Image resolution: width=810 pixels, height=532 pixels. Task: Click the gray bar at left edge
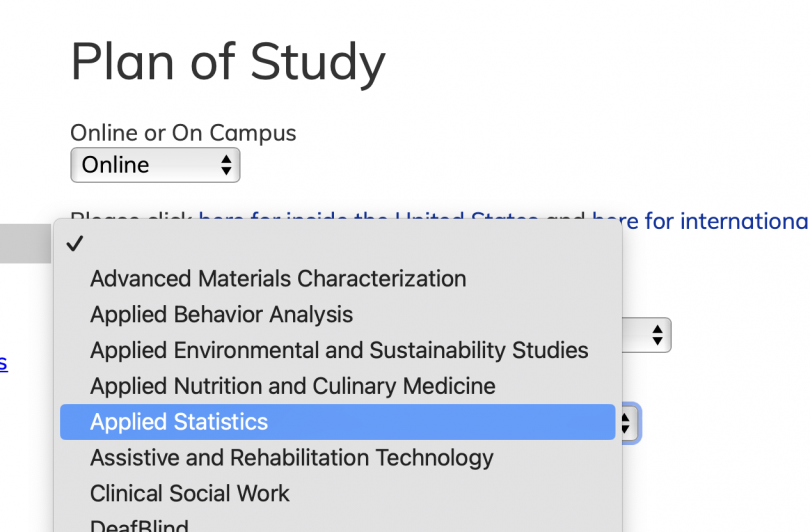(x=25, y=243)
